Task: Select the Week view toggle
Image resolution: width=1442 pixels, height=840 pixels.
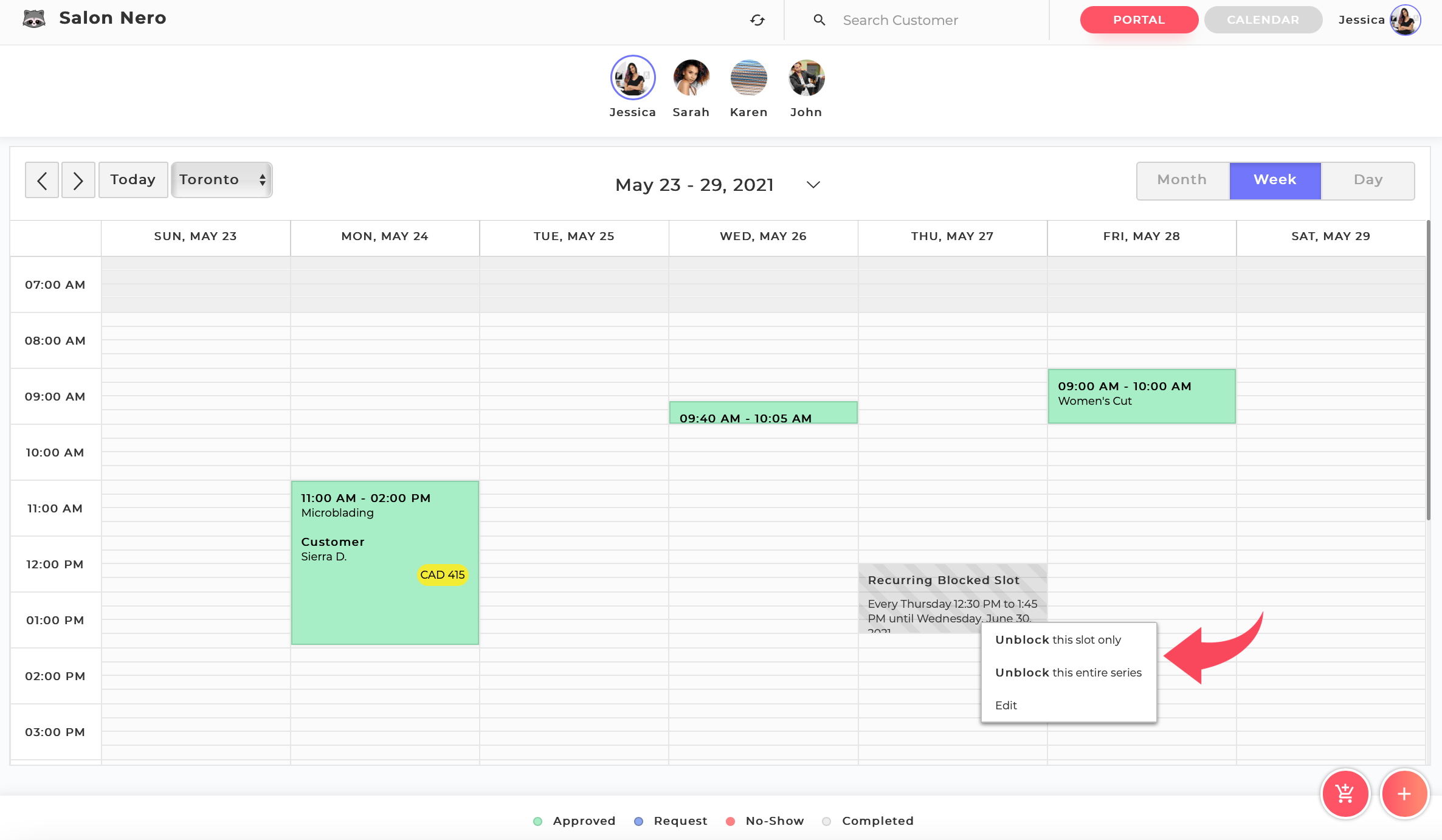Action: 1275,180
